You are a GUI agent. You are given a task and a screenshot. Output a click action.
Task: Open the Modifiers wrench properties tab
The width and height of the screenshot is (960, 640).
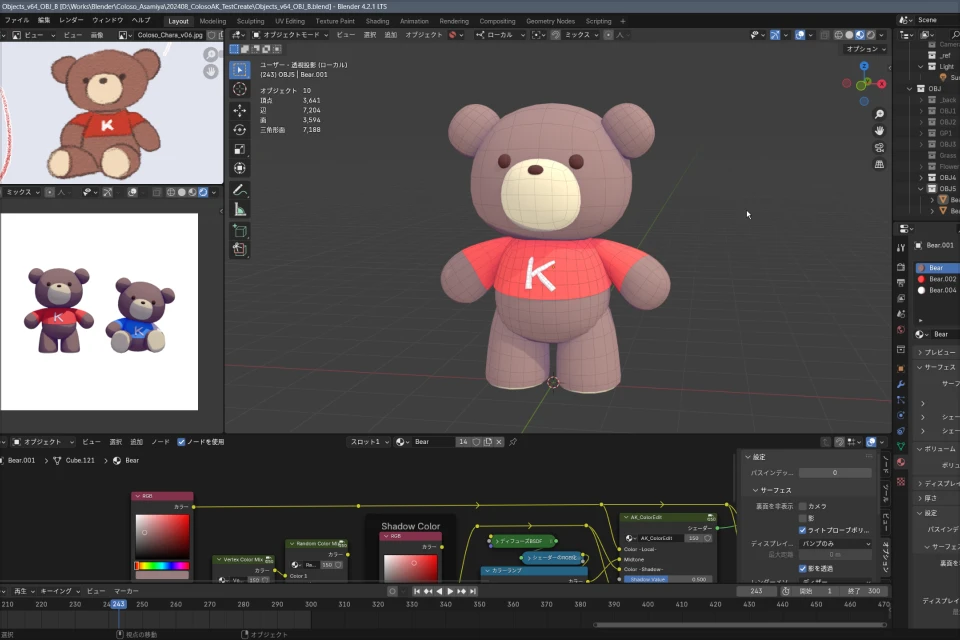[x=901, y=385]
